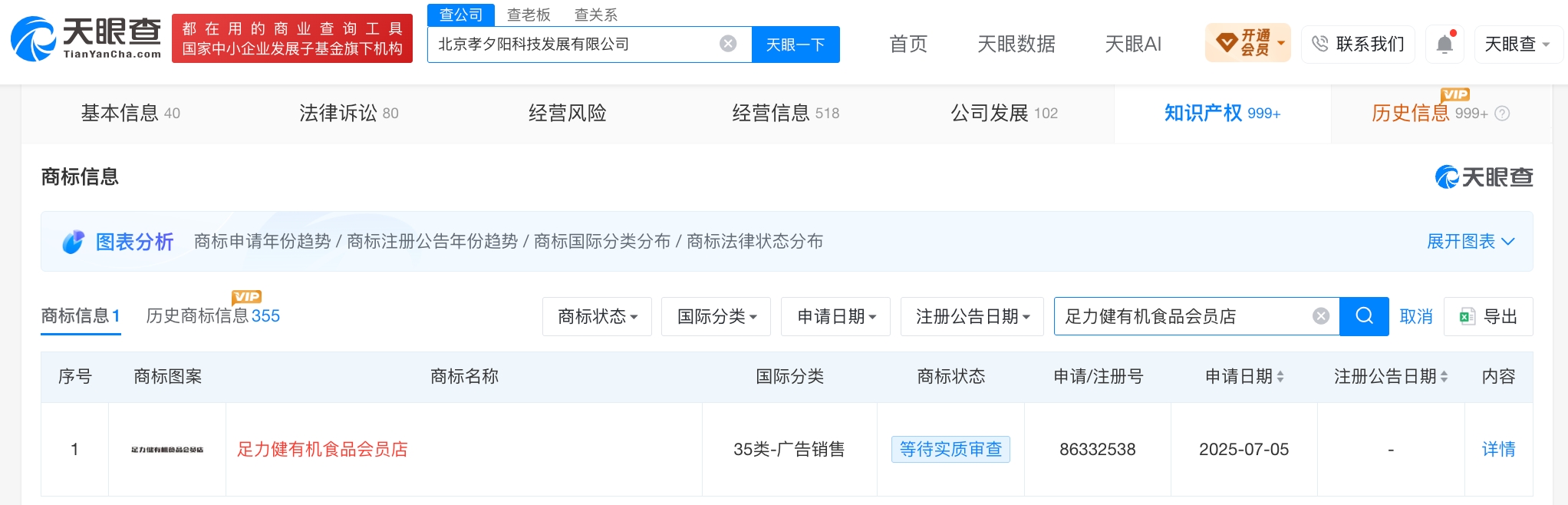
Task: Switch to the 经营信息 tab
Action: [786, 114]
